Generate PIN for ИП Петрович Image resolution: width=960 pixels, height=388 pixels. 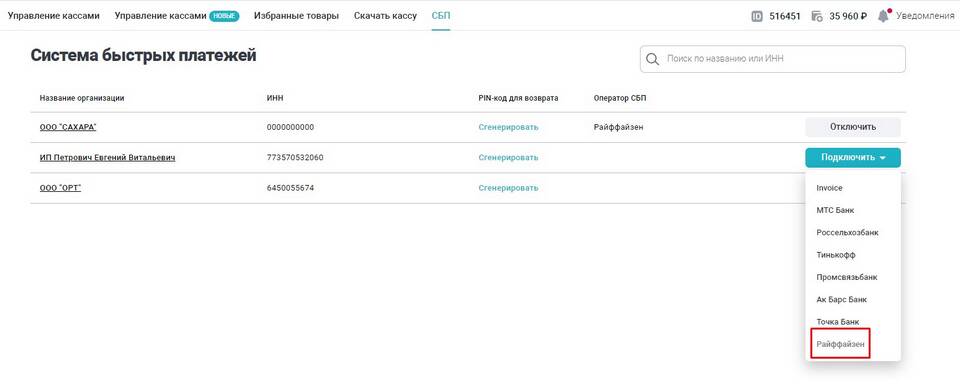pyautogui.click(x=508, y=158)
